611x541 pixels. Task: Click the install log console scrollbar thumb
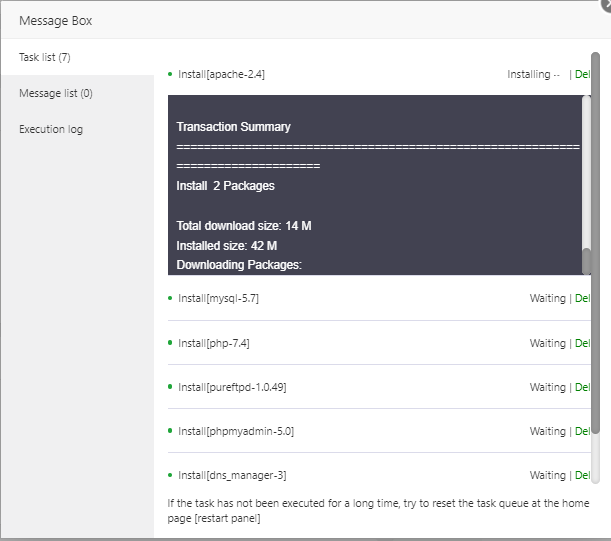[586, 261]
